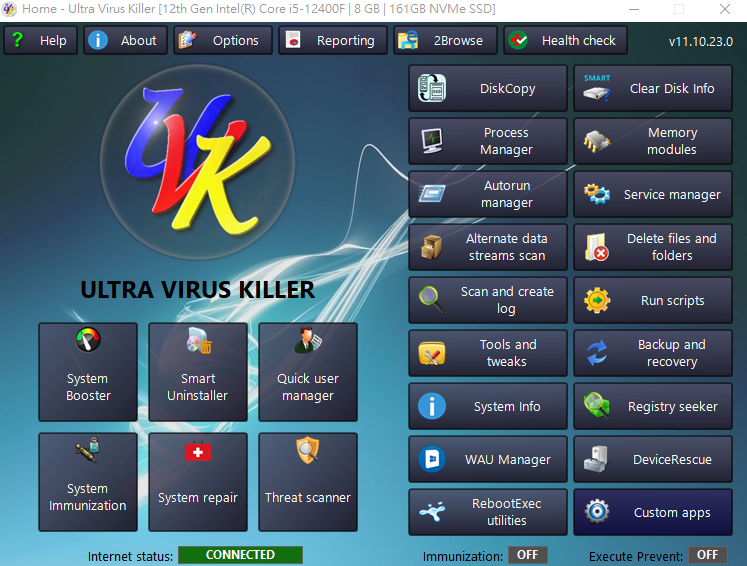Open Service manager gears icon
The image size is (747, 566).
(x=598, y=195)
